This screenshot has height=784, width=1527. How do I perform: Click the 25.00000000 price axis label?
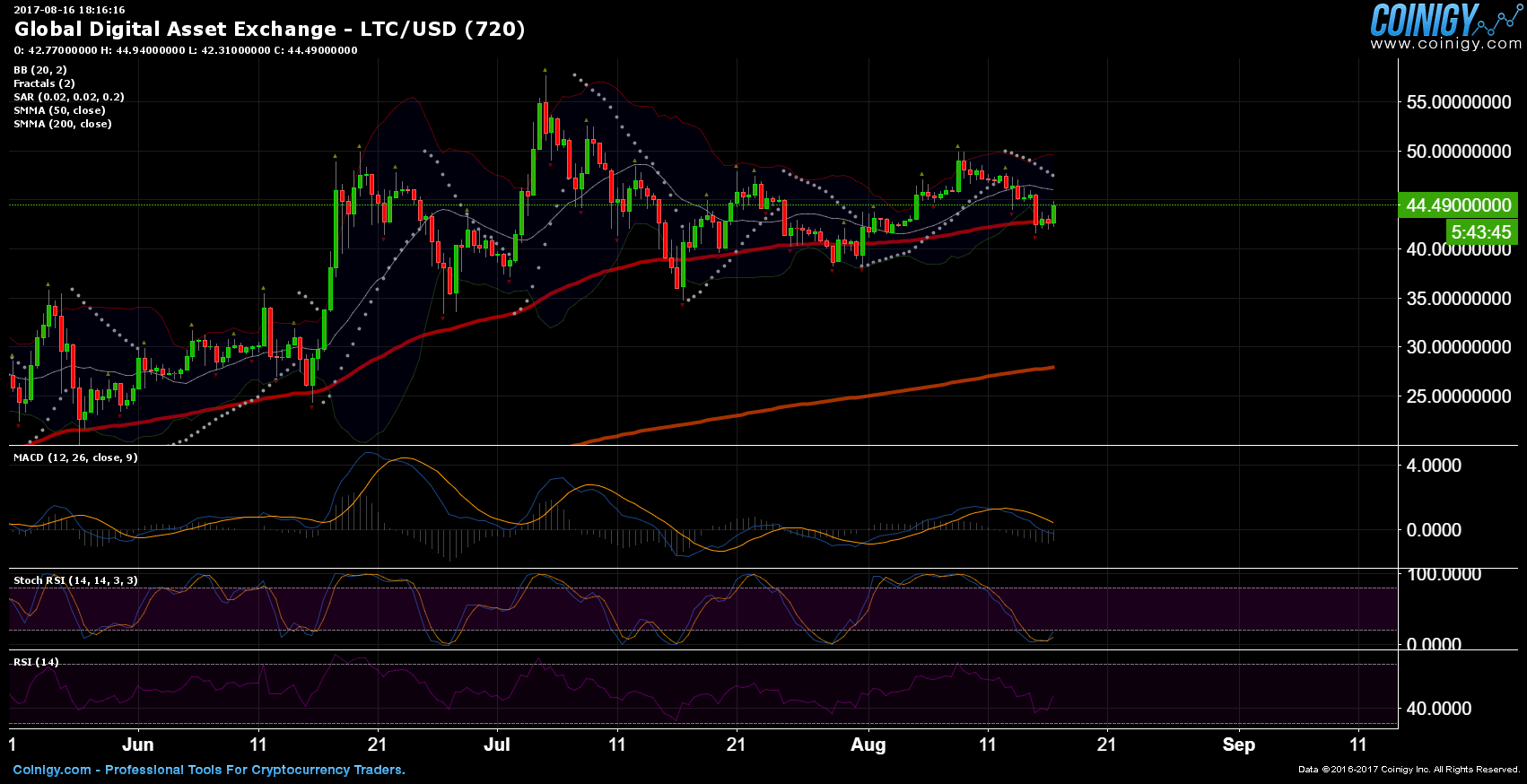(1459, 396)
